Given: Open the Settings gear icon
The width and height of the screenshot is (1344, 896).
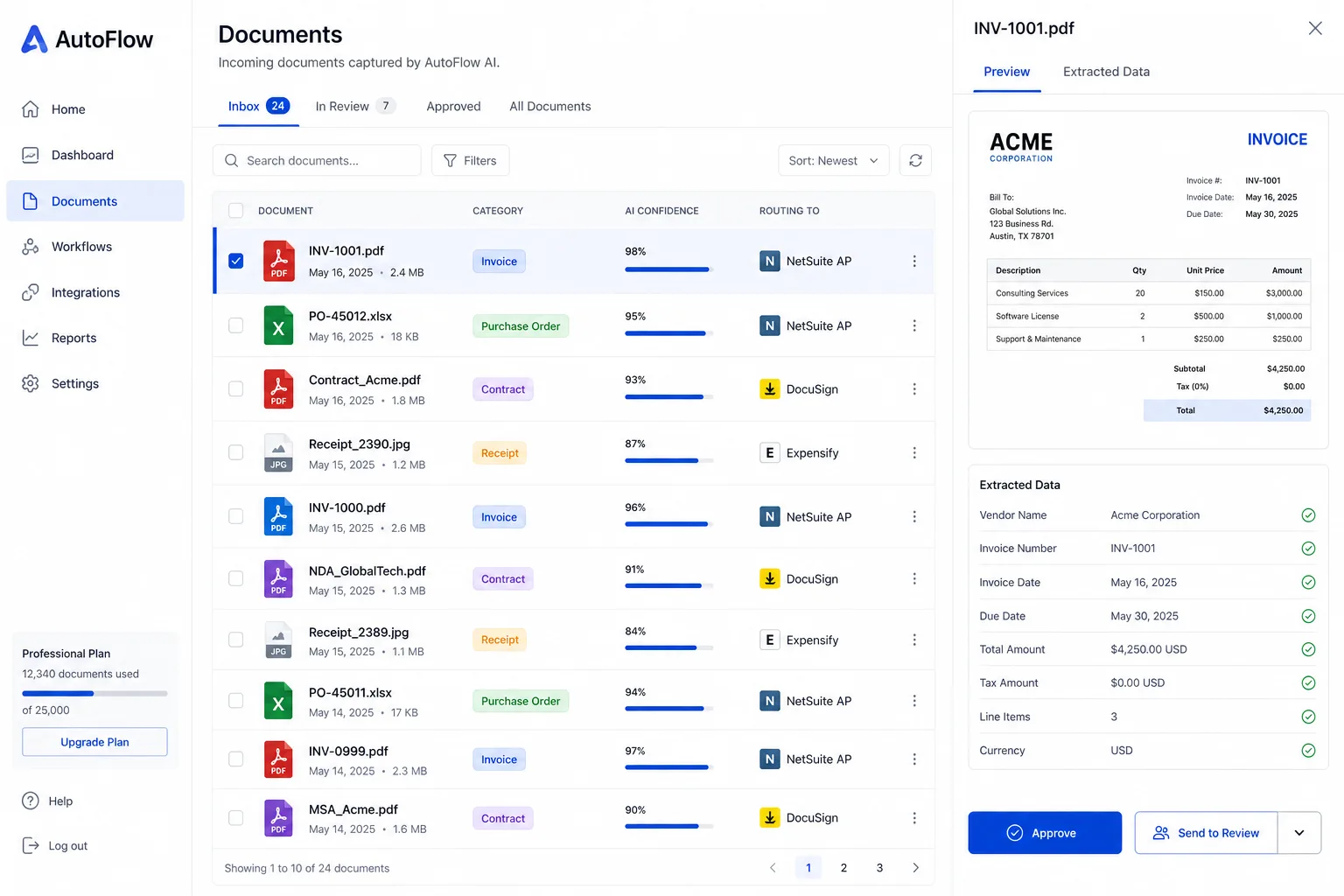Looking at the screenshot, I should [31, 383].
